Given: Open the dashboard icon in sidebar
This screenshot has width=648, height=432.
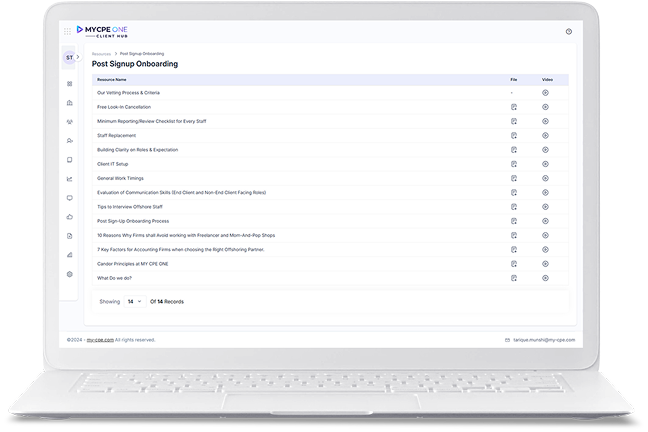Looking at the screenshot, I should click(x=70, y=84).
